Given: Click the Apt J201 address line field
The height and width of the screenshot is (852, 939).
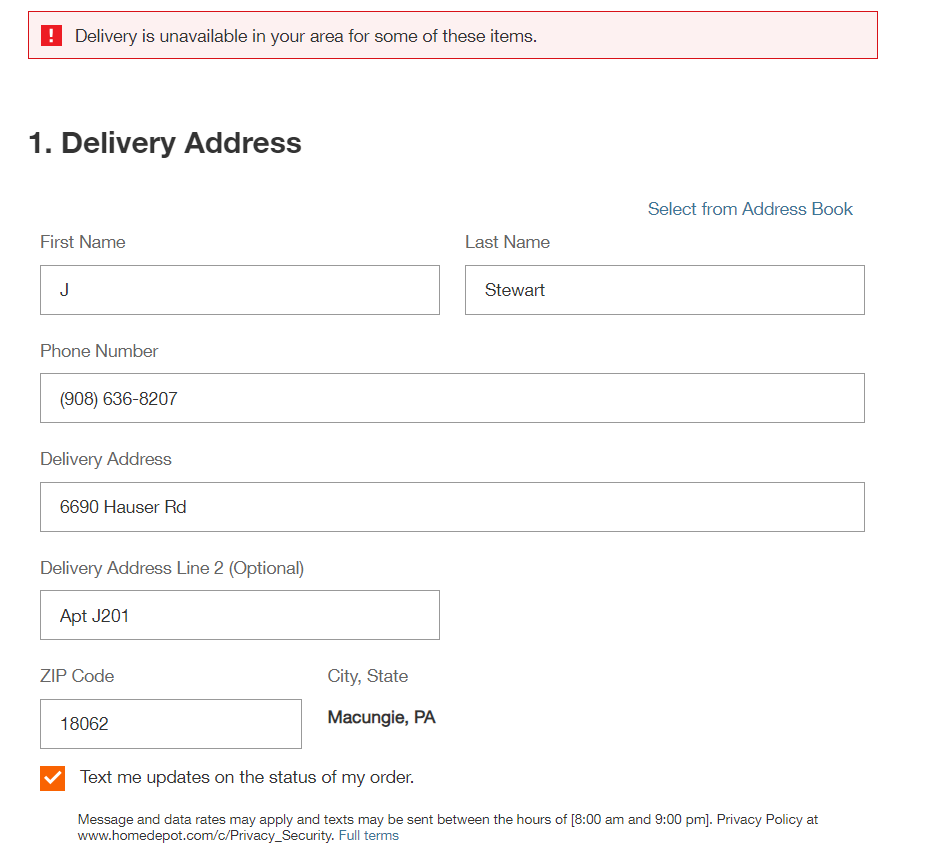Looking at the screenshot, I should pyautogui.click(x=240, y=615).
